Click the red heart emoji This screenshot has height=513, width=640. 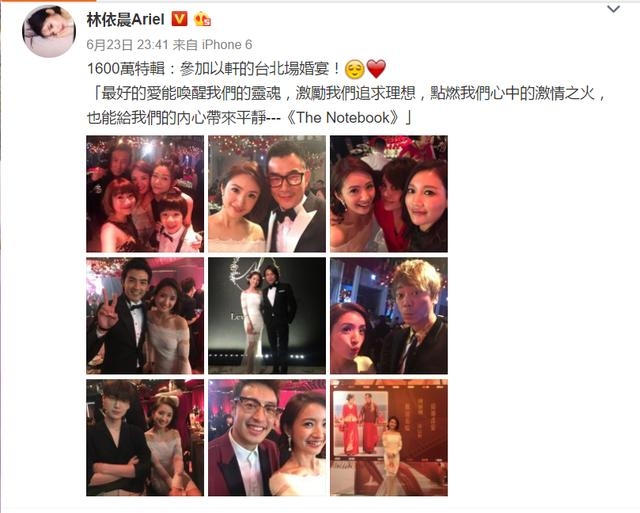pyautogui.click(x=376, y=69)
